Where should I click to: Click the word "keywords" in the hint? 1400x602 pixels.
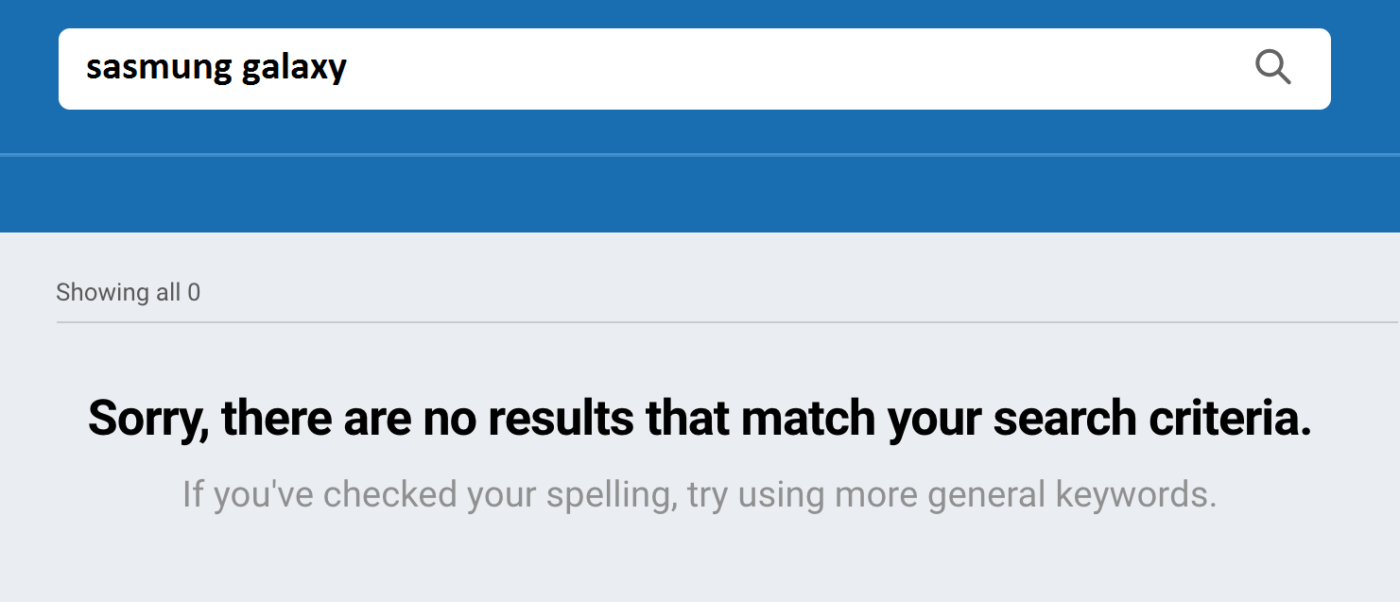click(x=1136, y=494)
